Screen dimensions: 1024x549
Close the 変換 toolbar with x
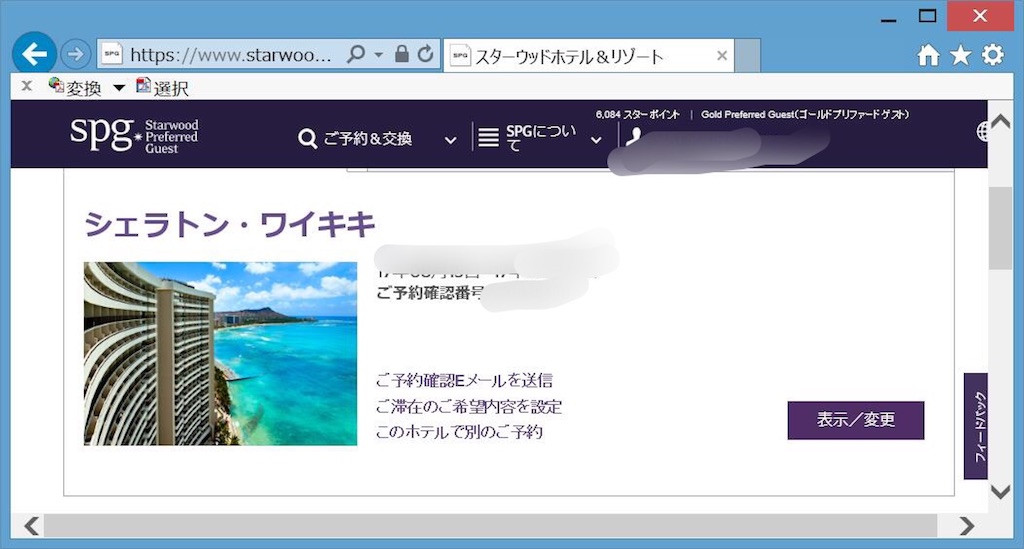coord(27,86)
